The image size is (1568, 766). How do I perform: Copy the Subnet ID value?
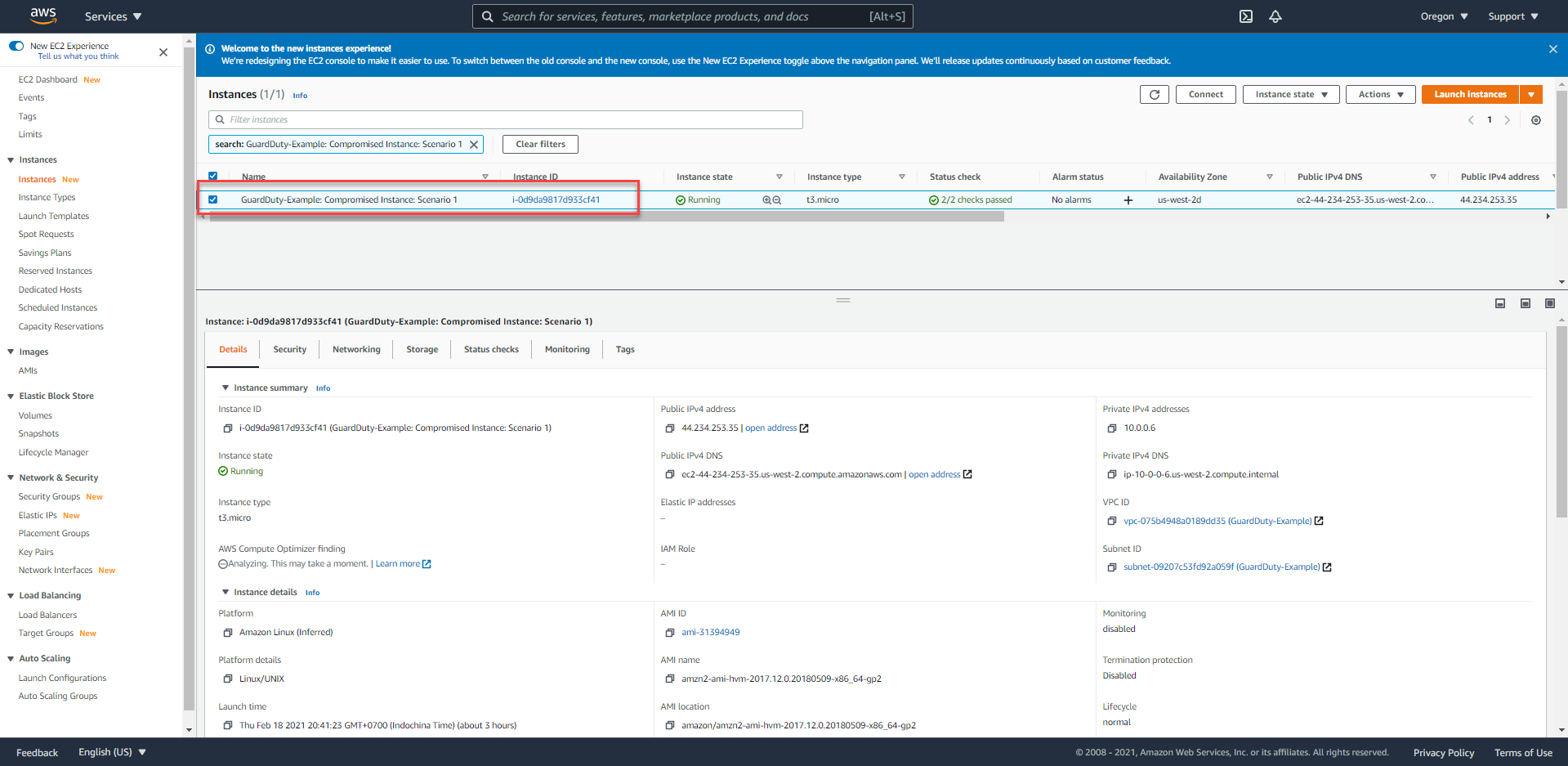pos(1112,567)
